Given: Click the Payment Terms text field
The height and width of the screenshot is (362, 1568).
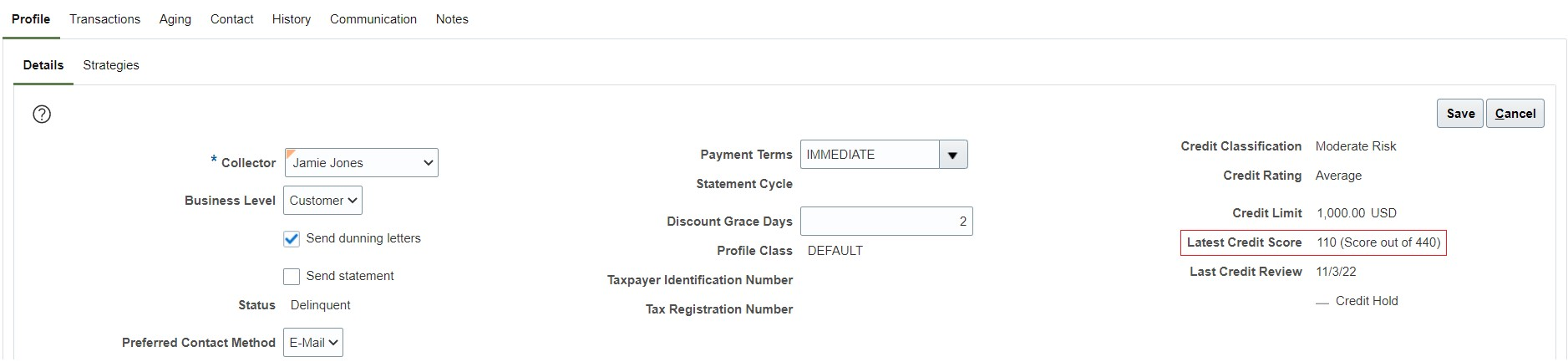Looking at the screenshot, I should click(x=869, y=155).
